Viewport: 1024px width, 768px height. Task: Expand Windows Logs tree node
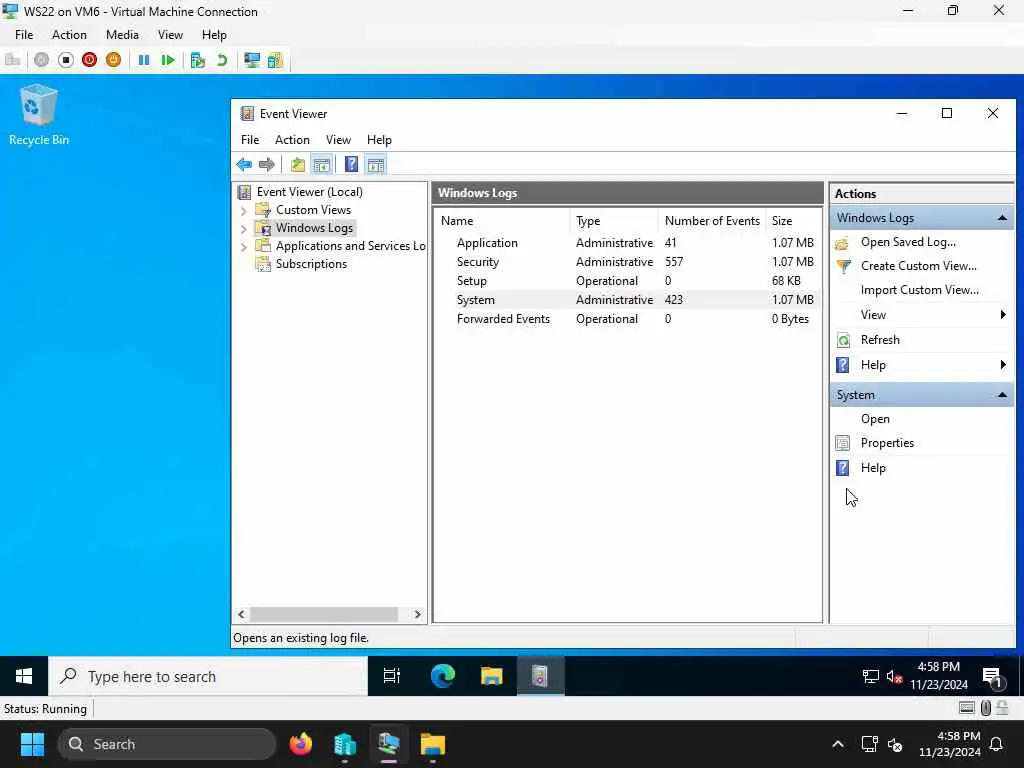click(x=244, y=229)
